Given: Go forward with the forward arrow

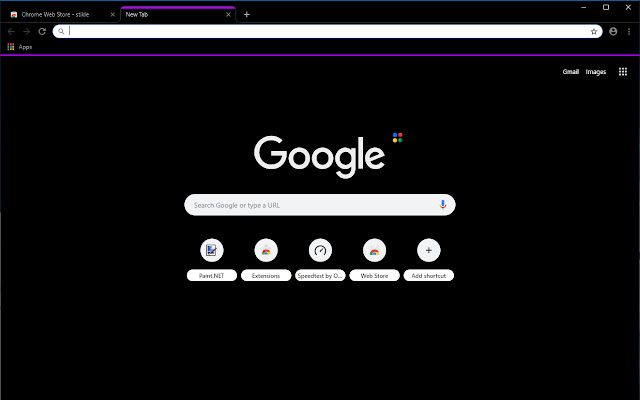Looking at the screenshot, I should coord(27,31).
